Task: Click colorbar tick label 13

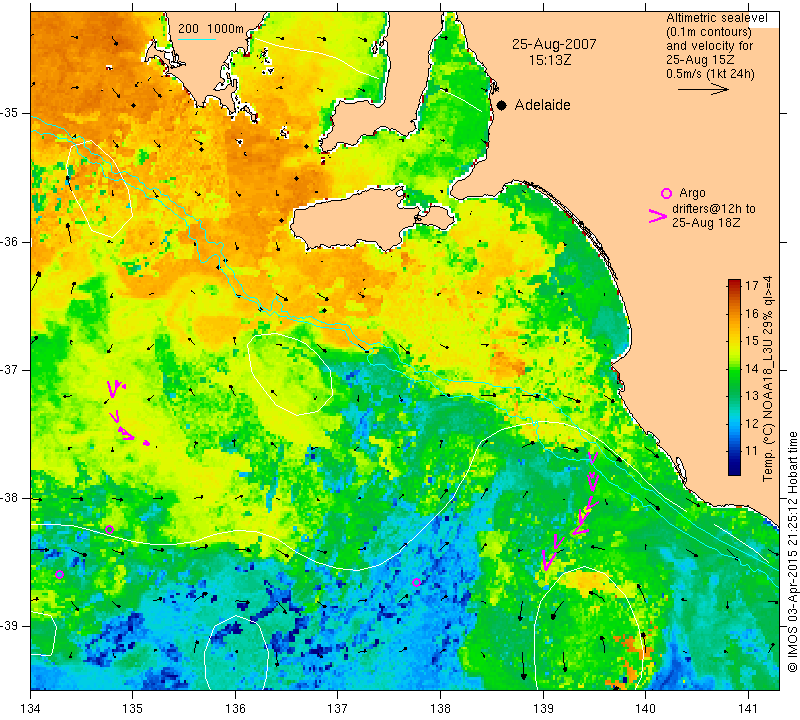Action: [x=752, y=395]
